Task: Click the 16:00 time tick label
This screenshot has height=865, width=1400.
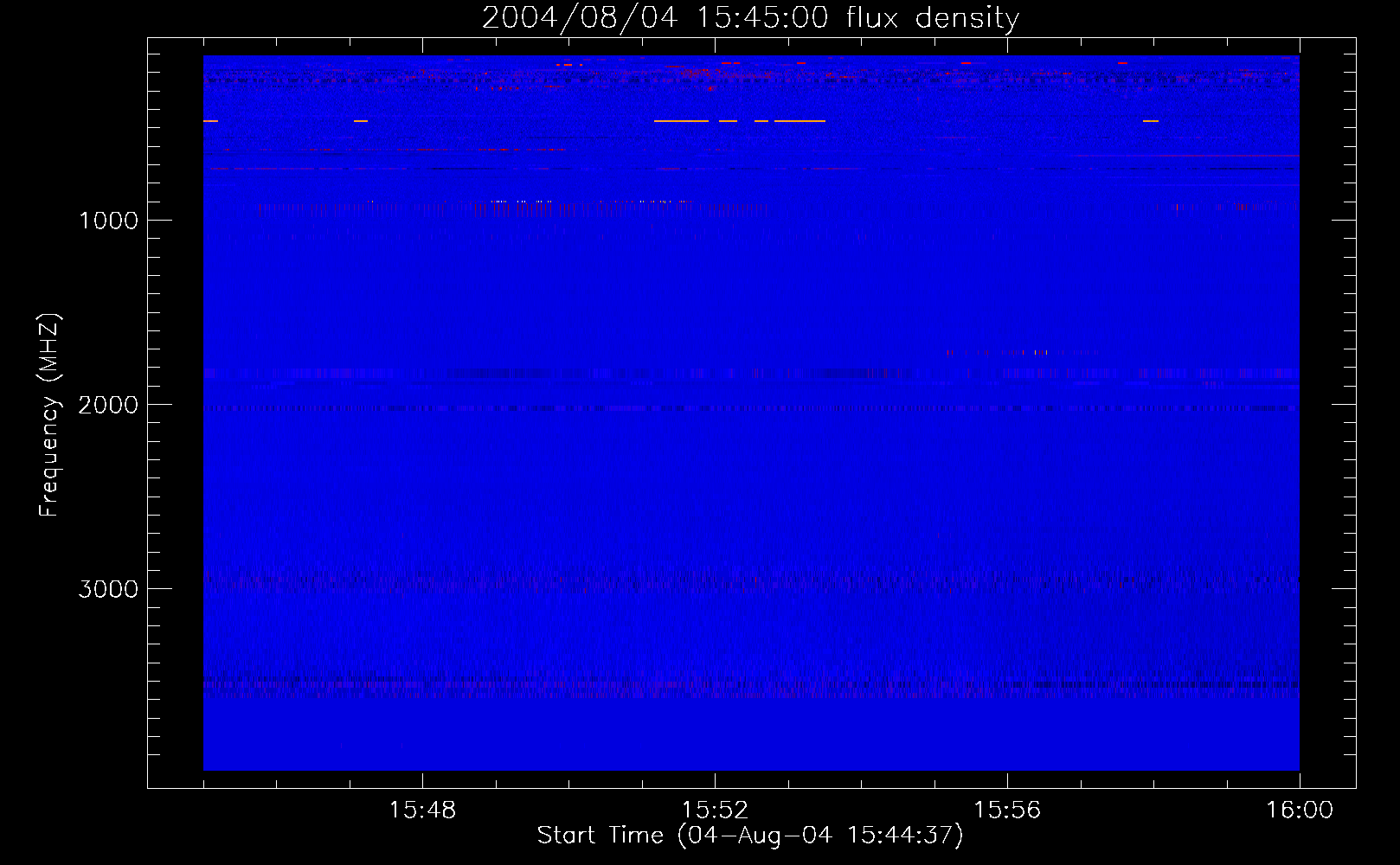Action: coord(1300,811)
